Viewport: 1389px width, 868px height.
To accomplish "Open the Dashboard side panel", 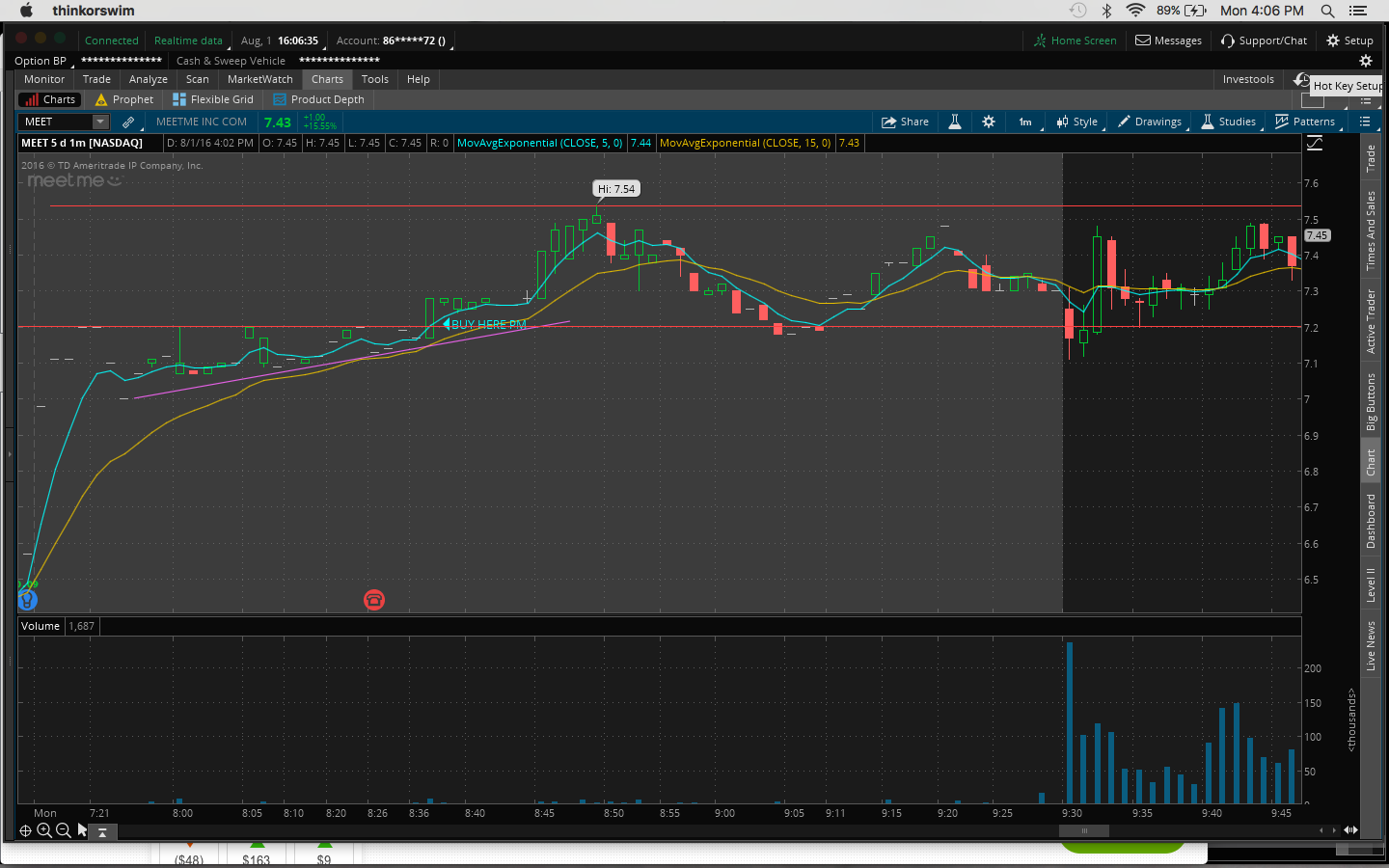I will click(x=1371, y=521).
